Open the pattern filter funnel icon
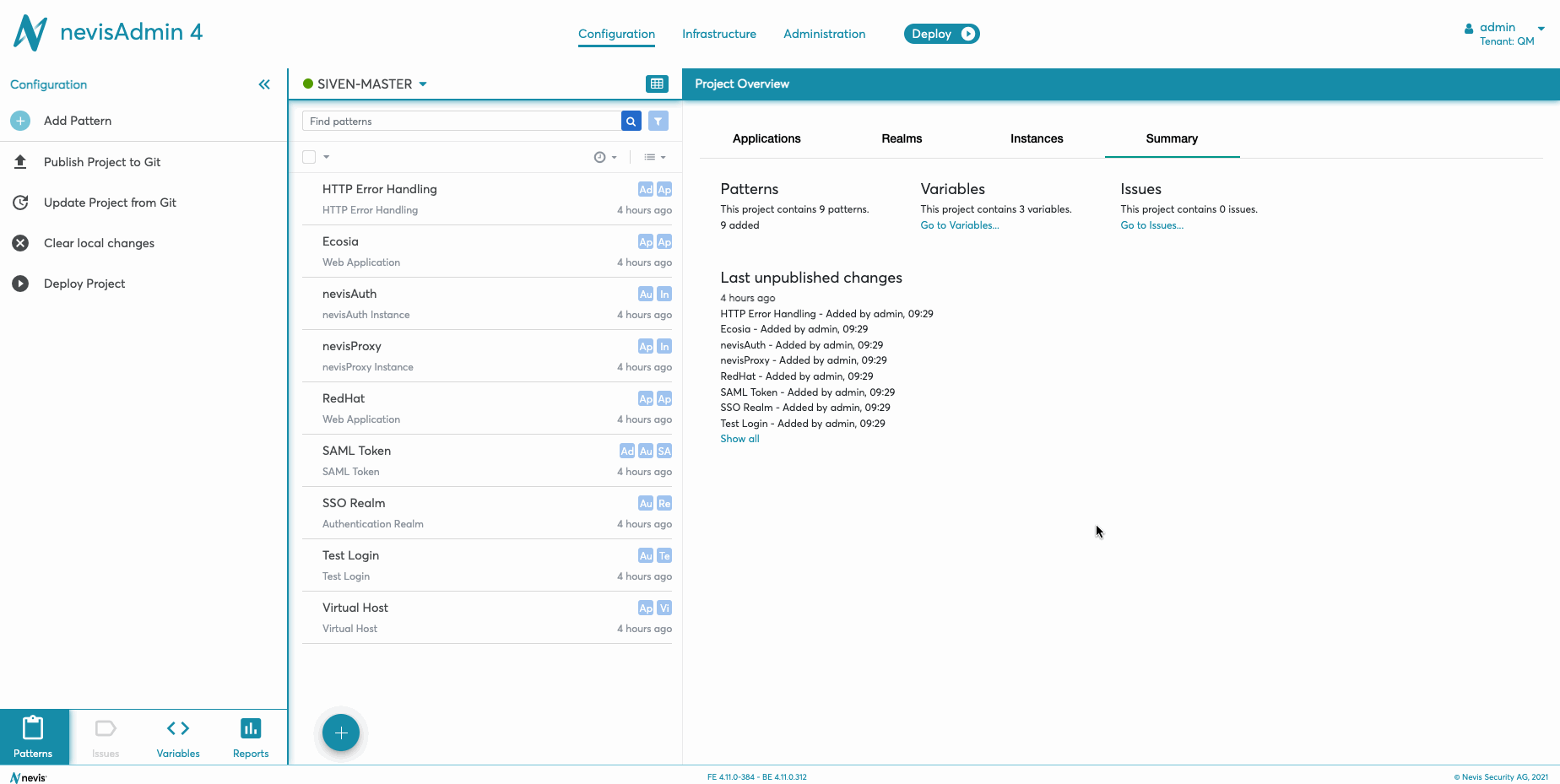The image size is (1560, 784). (658, 122)
